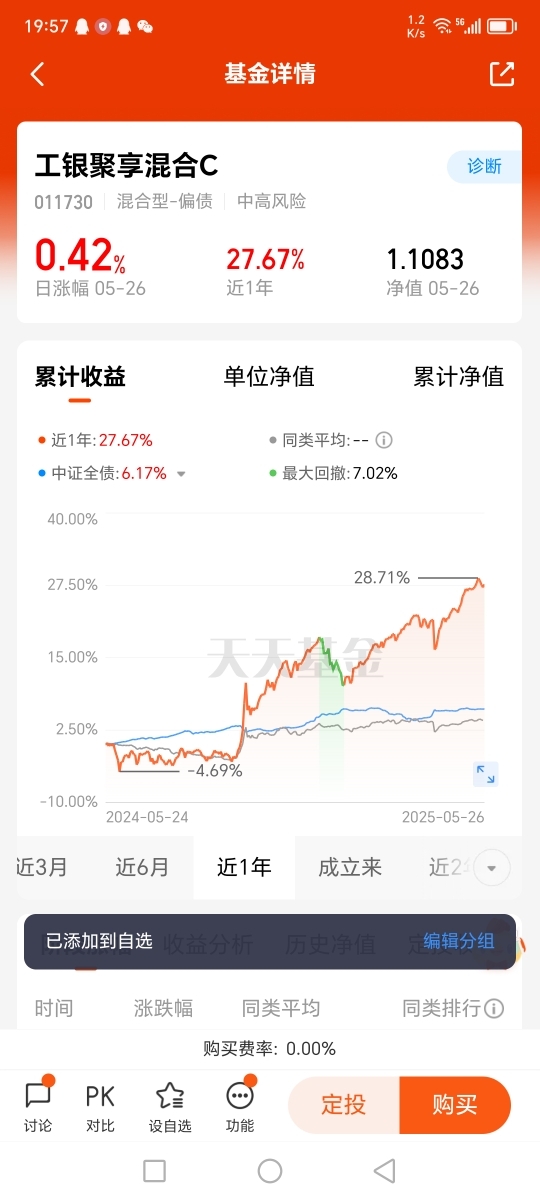Screen dimensions: 540x1200
Task: Tap the back arrow icon
Action: coord(38,74)
